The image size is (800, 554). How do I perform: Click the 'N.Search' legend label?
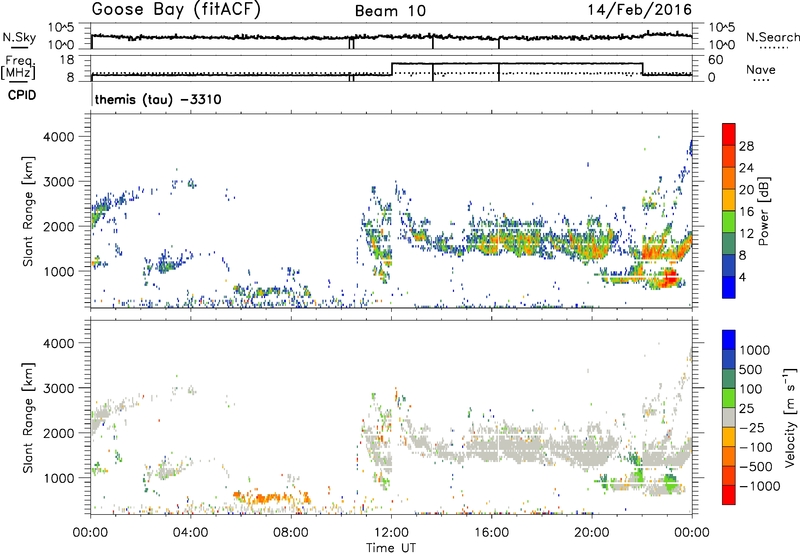tap(772, 37)
